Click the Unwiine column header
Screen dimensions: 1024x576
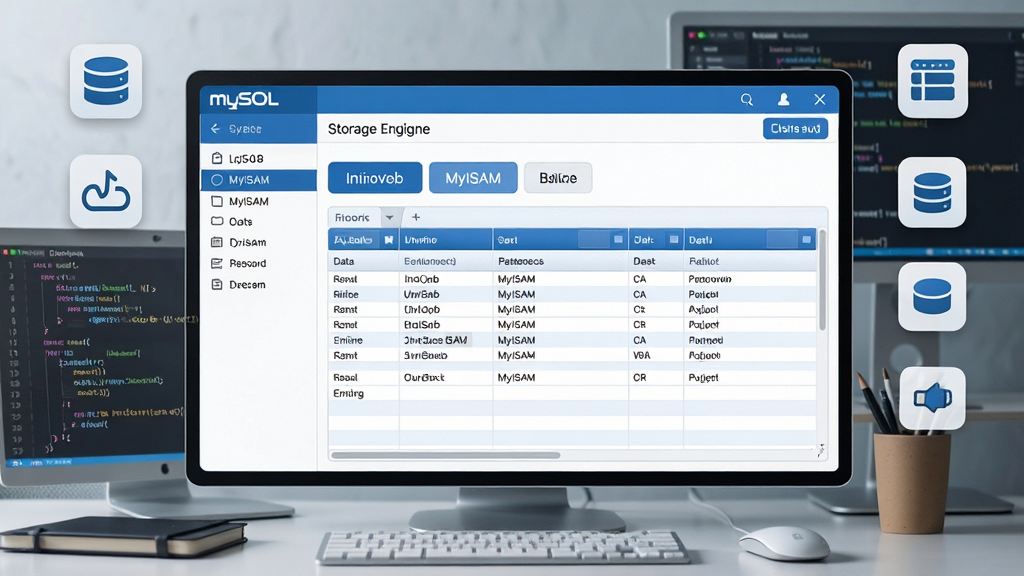[x=445, y=240]
